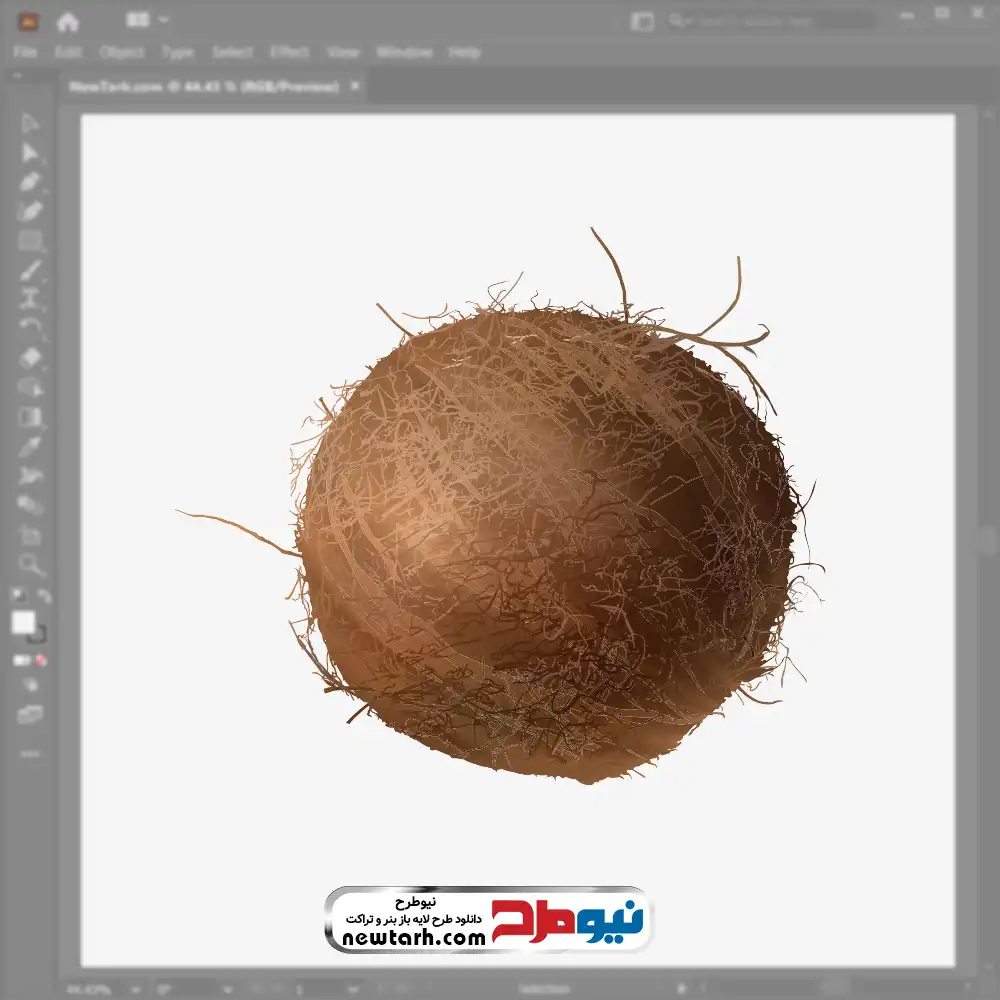This screenshot has height=1000, width=1000.
Task: Click the white Fill color swatch
Action: (x=24, y=623)
